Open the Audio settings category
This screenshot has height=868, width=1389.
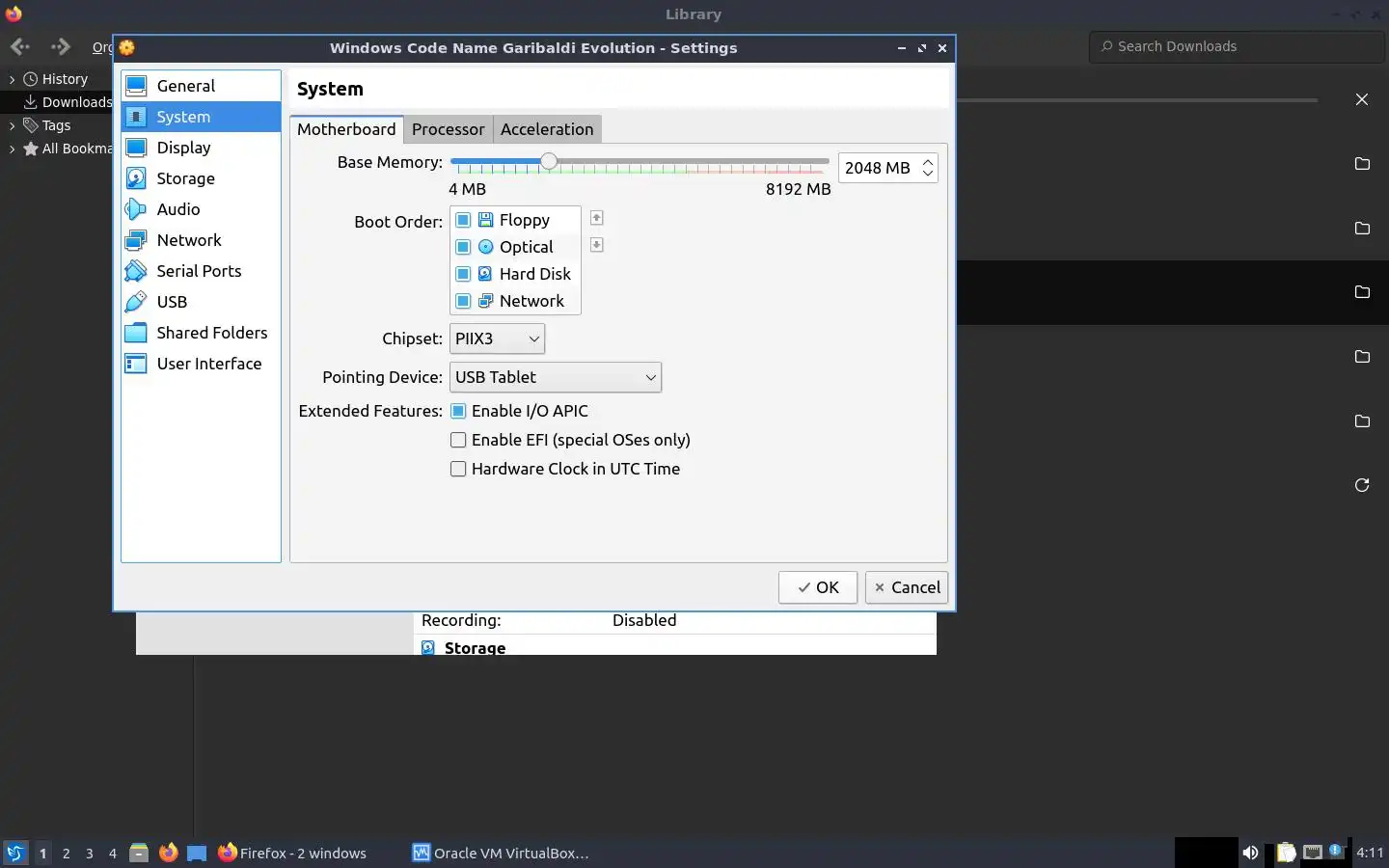pos(201,209)
